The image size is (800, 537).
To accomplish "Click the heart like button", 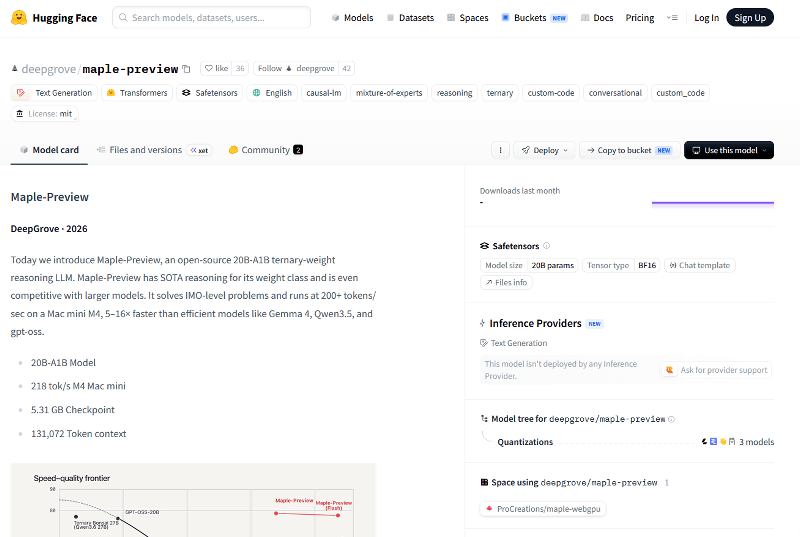I will (216, 68).
